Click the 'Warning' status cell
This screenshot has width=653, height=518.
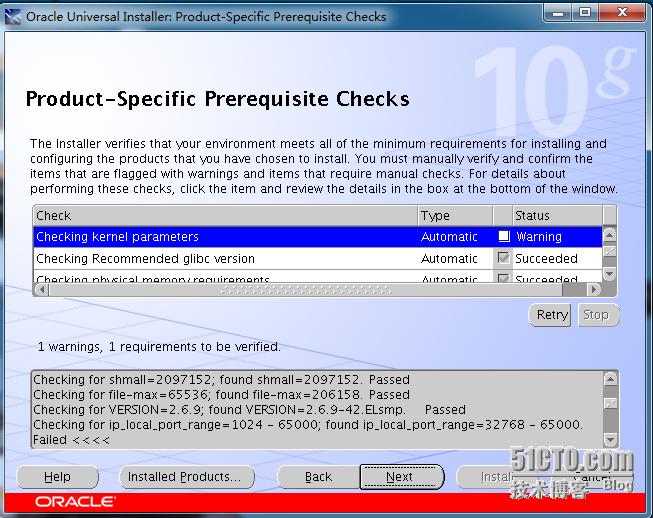(x=539, y=237)
